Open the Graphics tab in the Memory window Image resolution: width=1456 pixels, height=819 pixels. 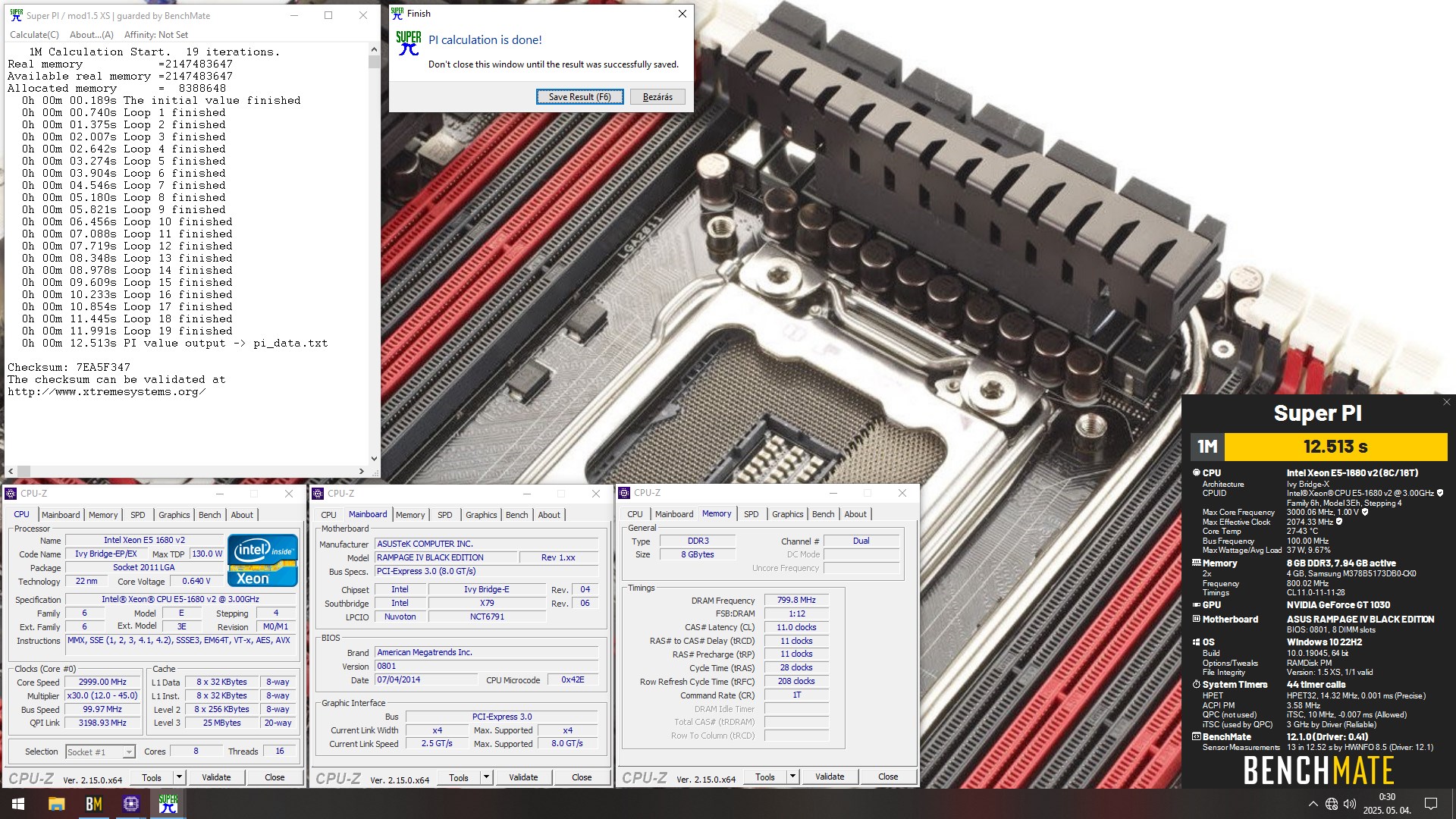pos(787,514)
